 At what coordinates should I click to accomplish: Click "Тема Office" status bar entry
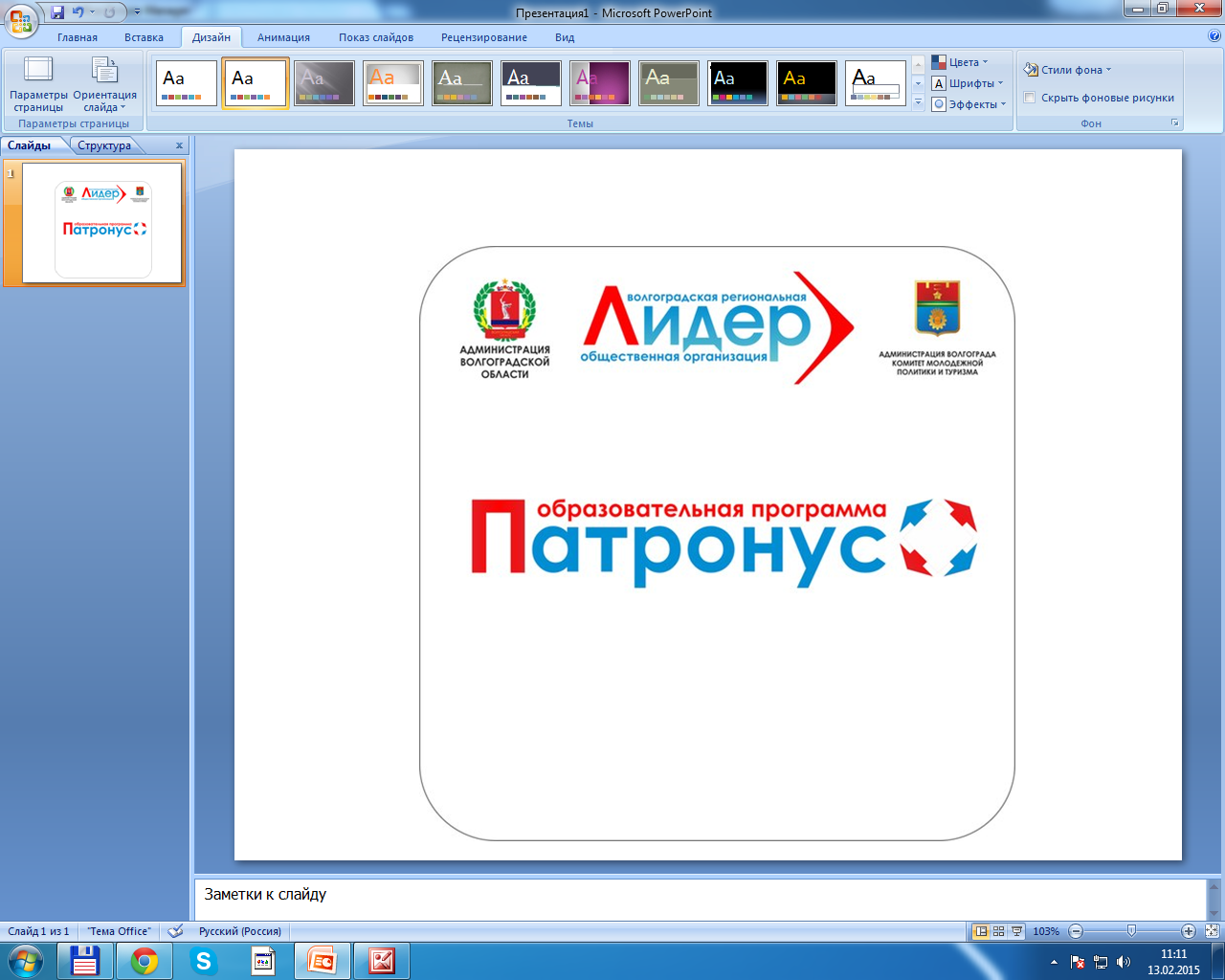[x=120, y=931]
